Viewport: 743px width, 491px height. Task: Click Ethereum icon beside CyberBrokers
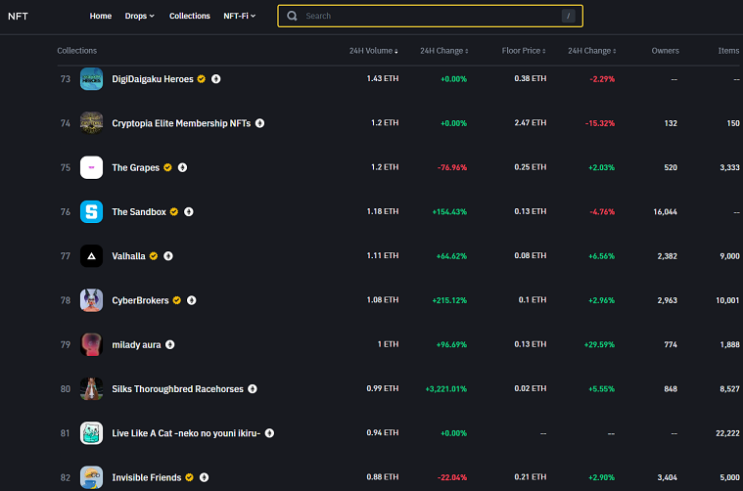click(x=191, y=300)
